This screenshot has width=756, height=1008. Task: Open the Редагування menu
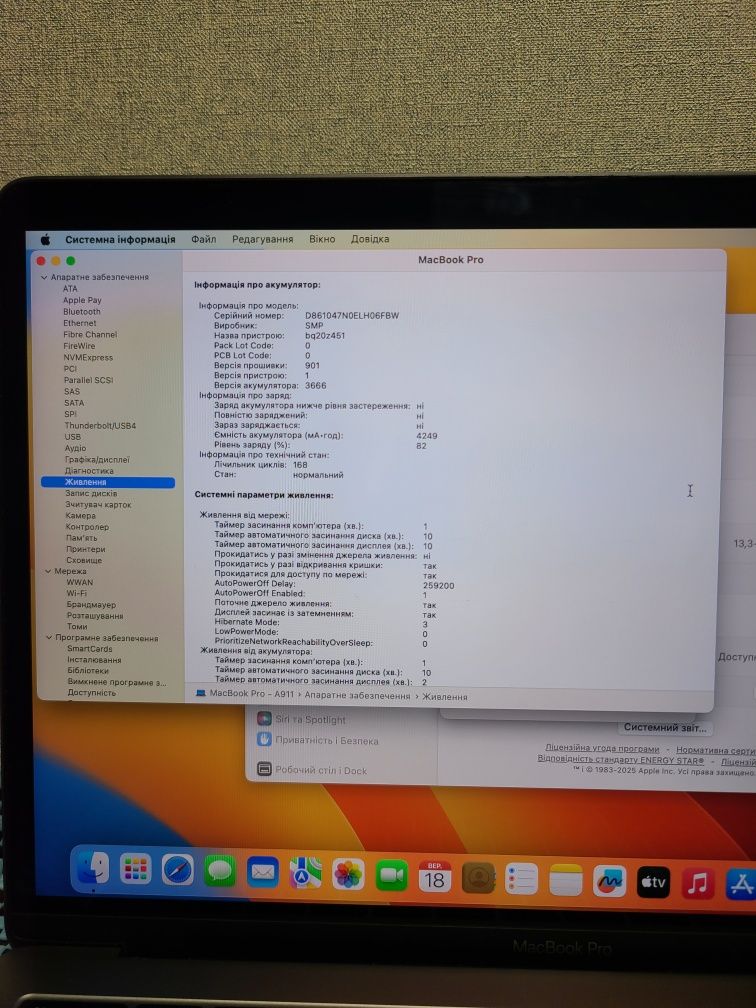pos(262,239)
